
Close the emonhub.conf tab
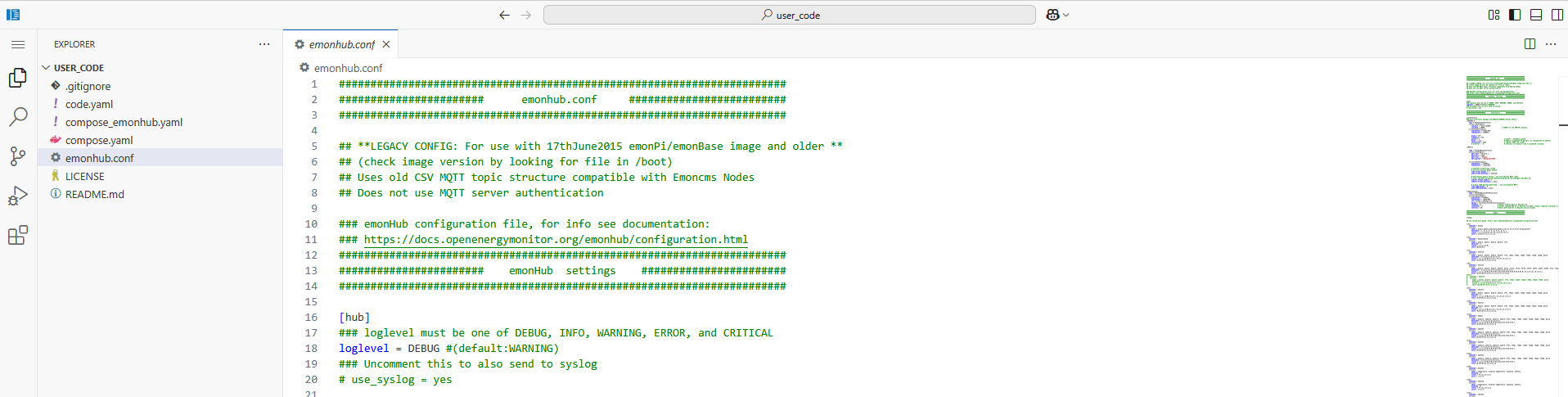[x=386, y=44]
